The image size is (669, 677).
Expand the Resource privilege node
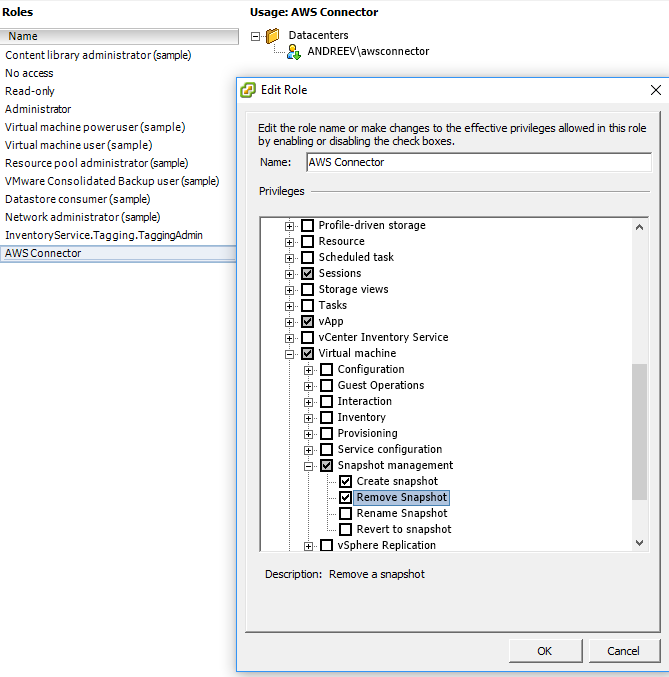coord(289,242)
